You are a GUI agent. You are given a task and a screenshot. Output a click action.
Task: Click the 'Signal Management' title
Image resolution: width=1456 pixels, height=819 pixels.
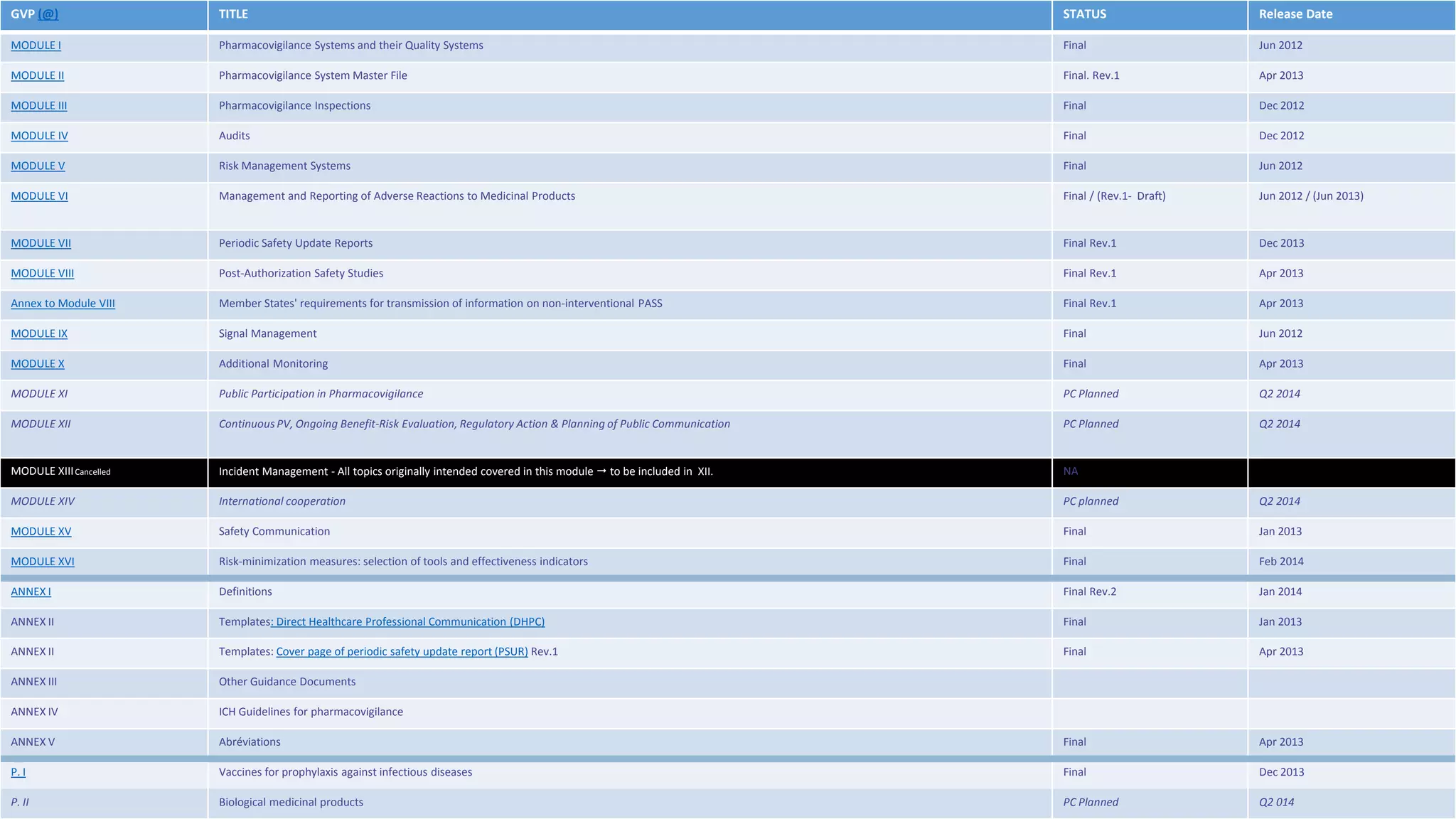pos(267,333)
